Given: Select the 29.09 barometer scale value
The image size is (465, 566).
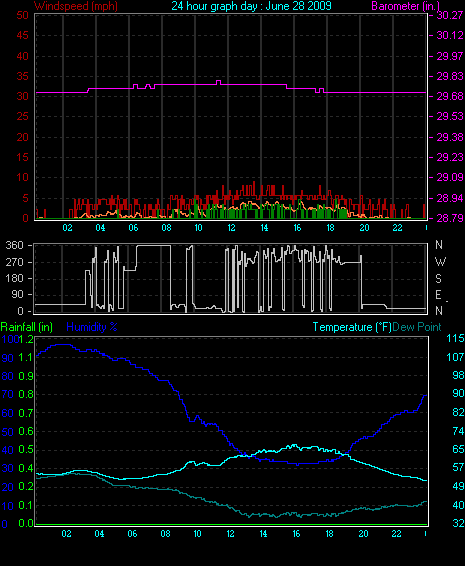Looking at the screenshot, I should pos(450,177).
